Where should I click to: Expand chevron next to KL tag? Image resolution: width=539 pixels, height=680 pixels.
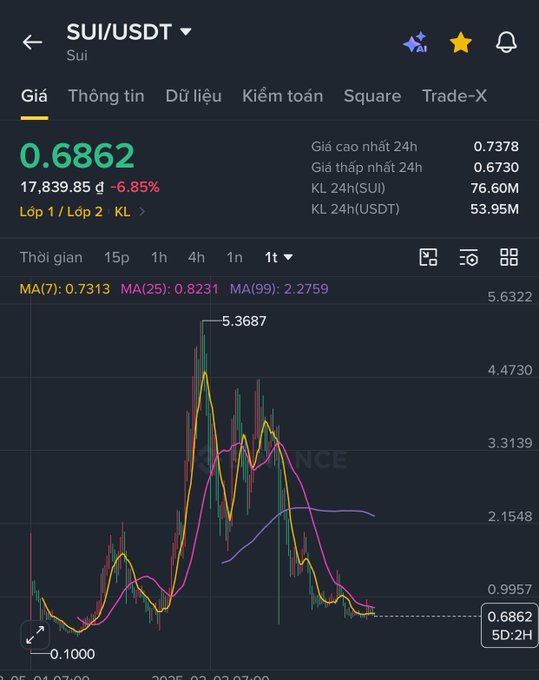click(x=142, y=212)
